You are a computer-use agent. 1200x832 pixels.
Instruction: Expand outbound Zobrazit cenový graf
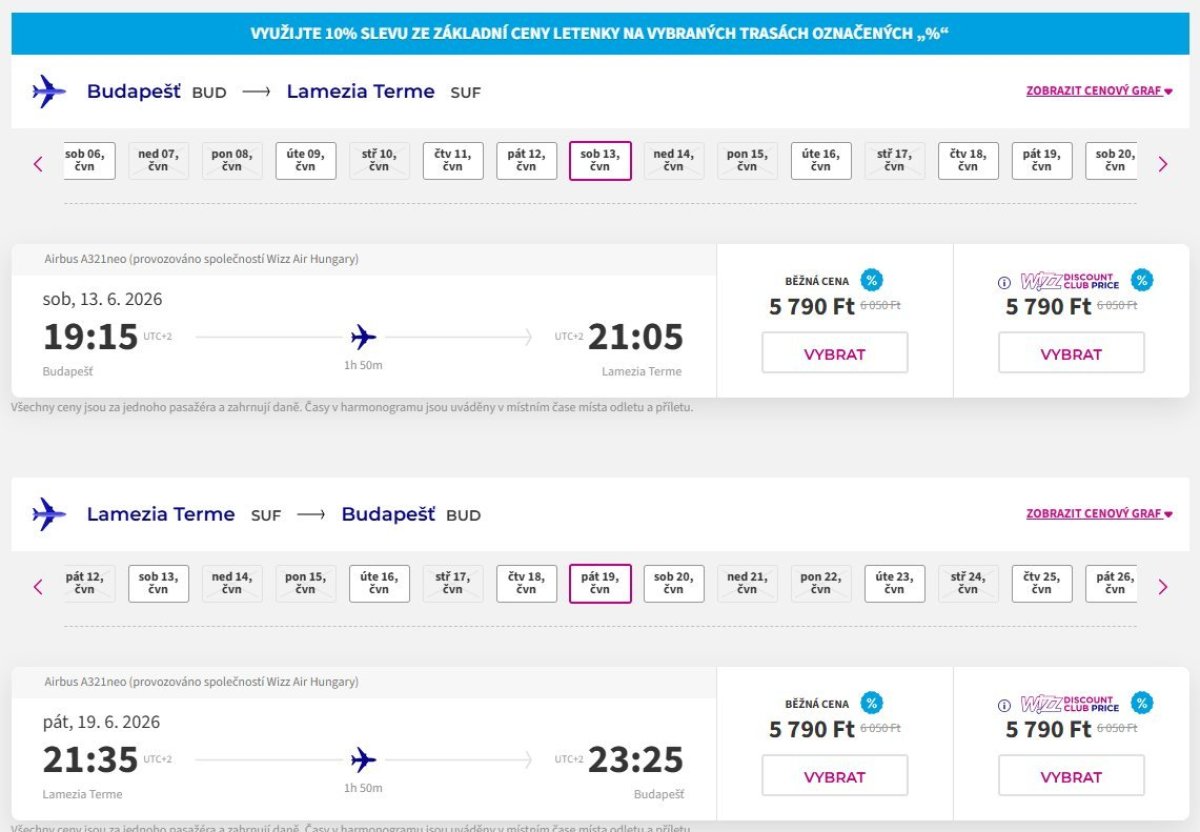coord(1098,91)
